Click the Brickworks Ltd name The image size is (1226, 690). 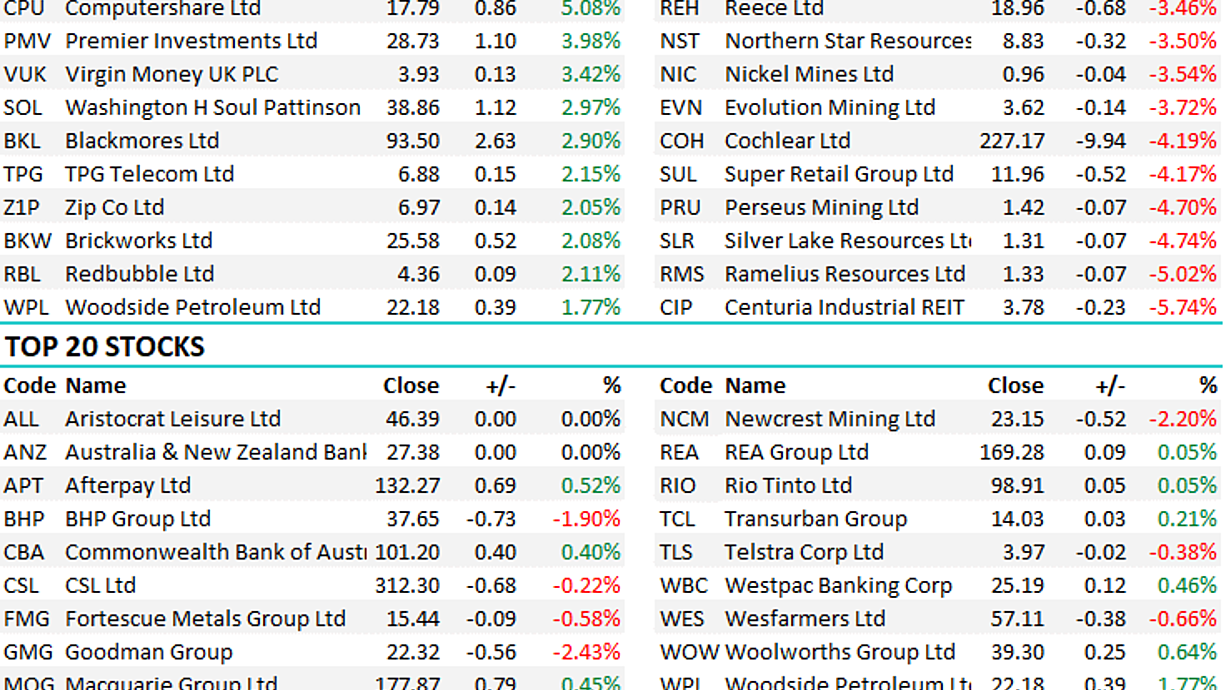138,240
